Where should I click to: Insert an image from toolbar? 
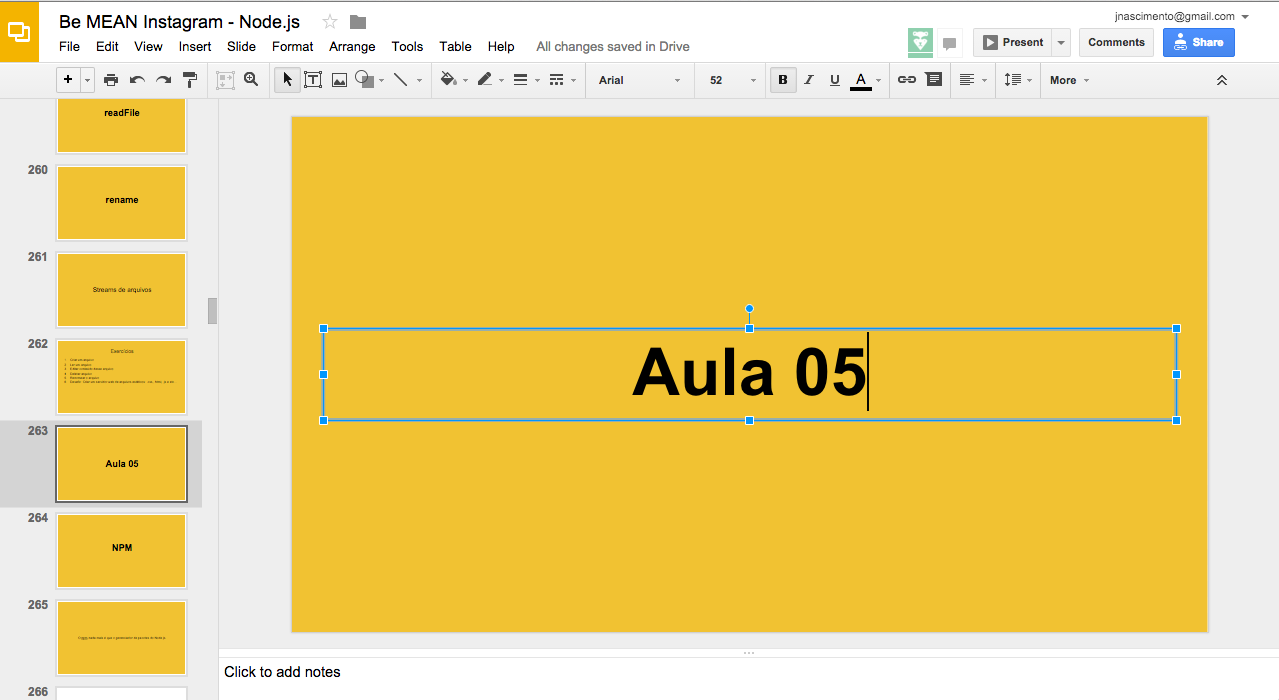(x=339, y=80)
